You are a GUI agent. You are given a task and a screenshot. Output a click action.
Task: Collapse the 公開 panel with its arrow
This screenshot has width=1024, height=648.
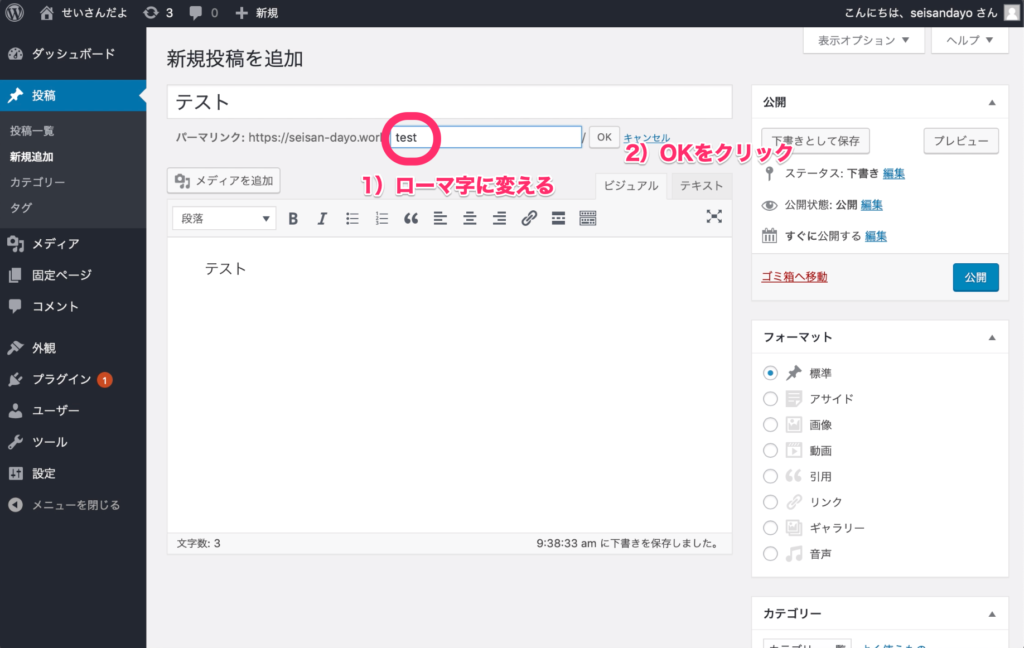click(992, 102)
